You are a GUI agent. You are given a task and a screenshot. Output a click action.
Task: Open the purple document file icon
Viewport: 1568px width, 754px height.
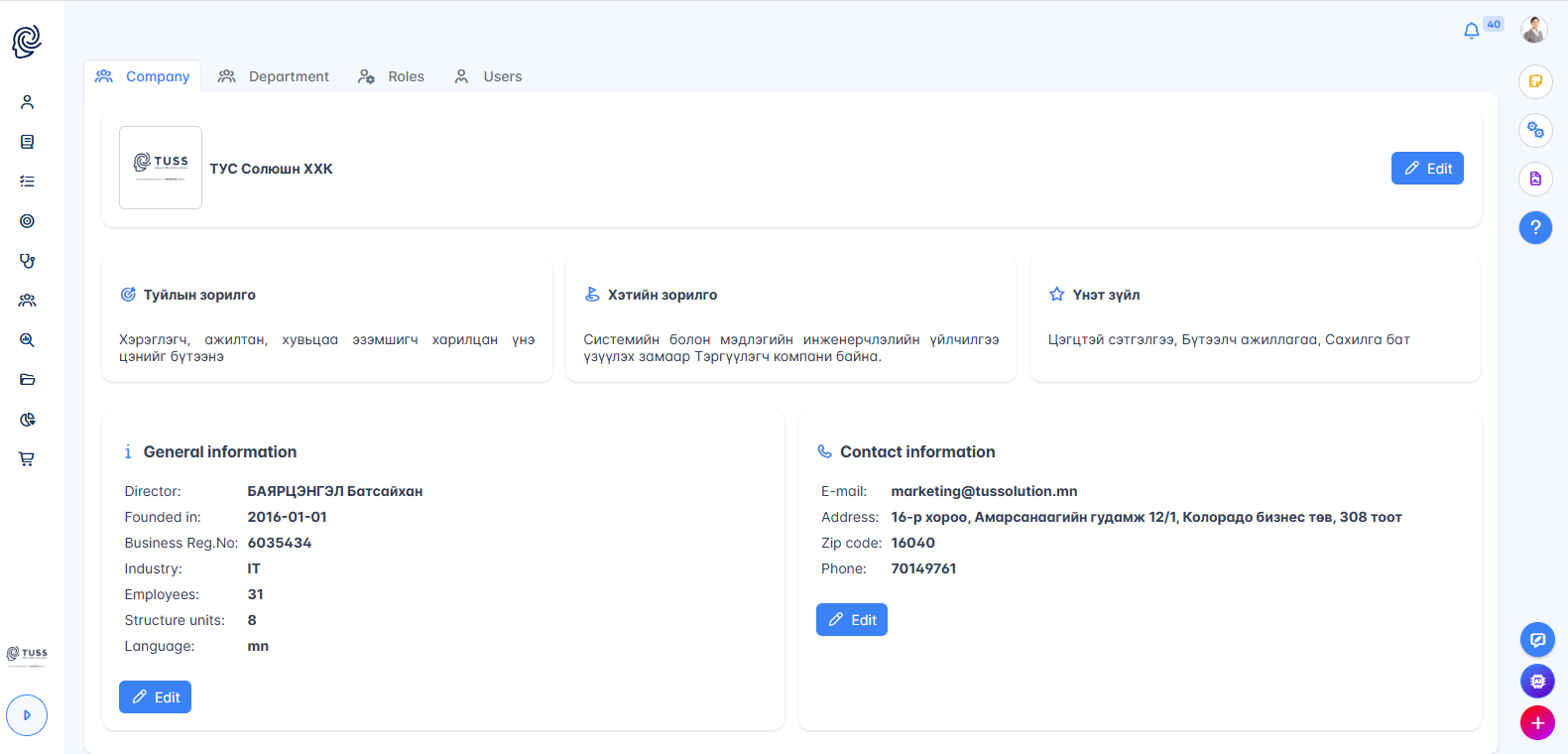[1535, 179]
